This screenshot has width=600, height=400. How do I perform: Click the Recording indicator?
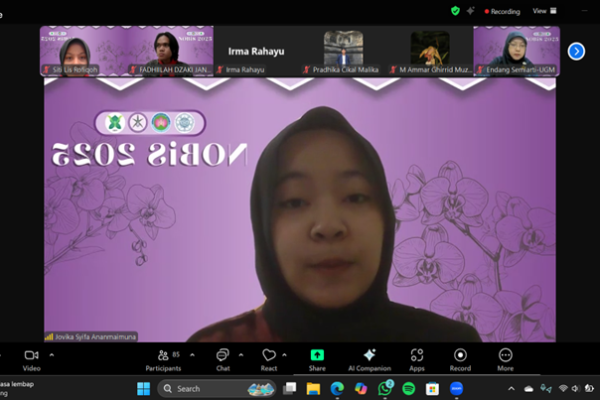point(502,11)
